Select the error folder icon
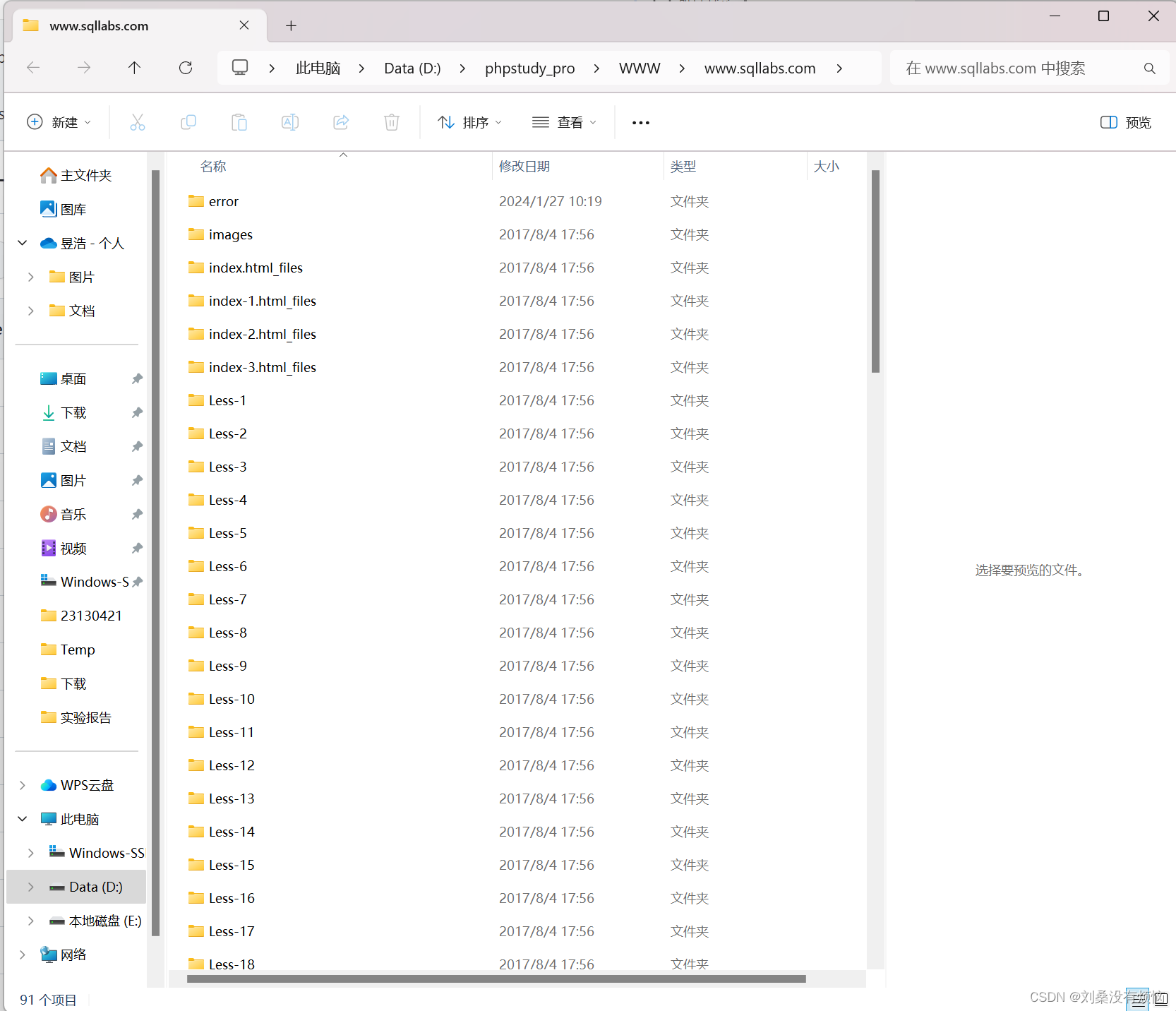 [196, 201]
